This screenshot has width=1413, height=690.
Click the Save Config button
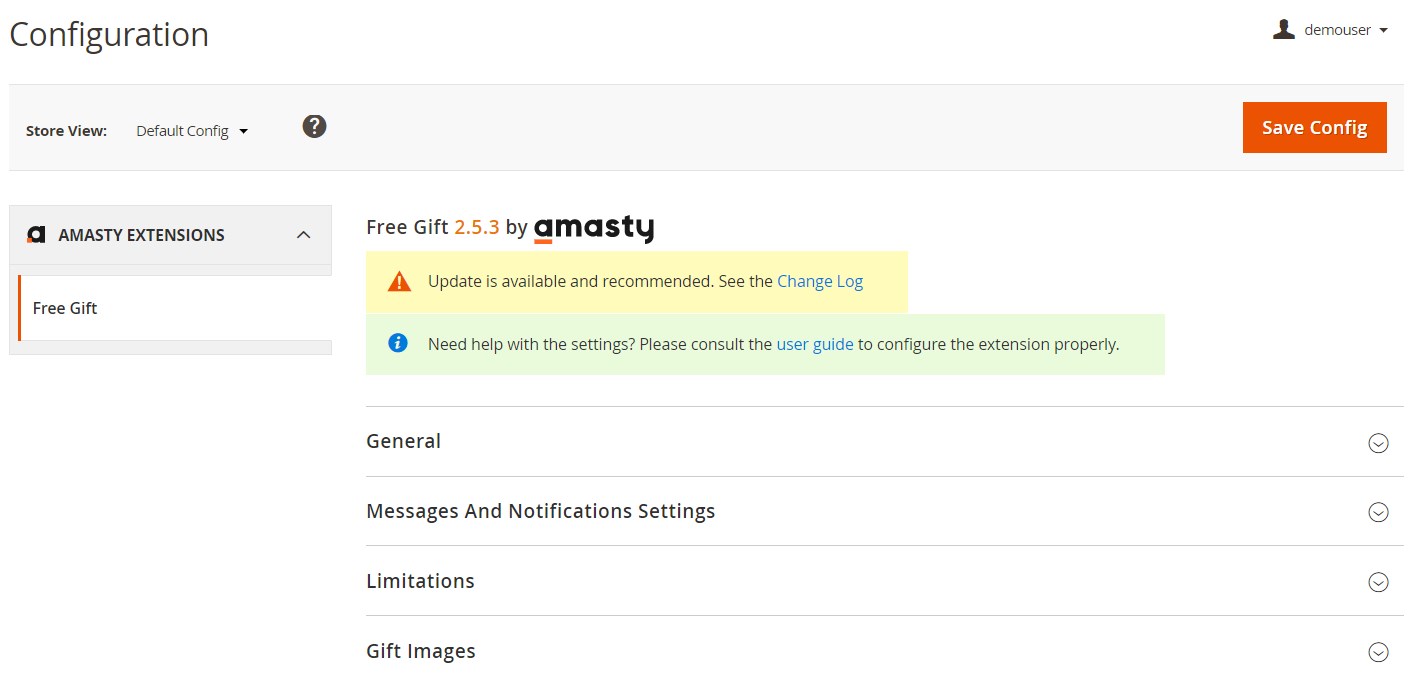[1314, 127]
